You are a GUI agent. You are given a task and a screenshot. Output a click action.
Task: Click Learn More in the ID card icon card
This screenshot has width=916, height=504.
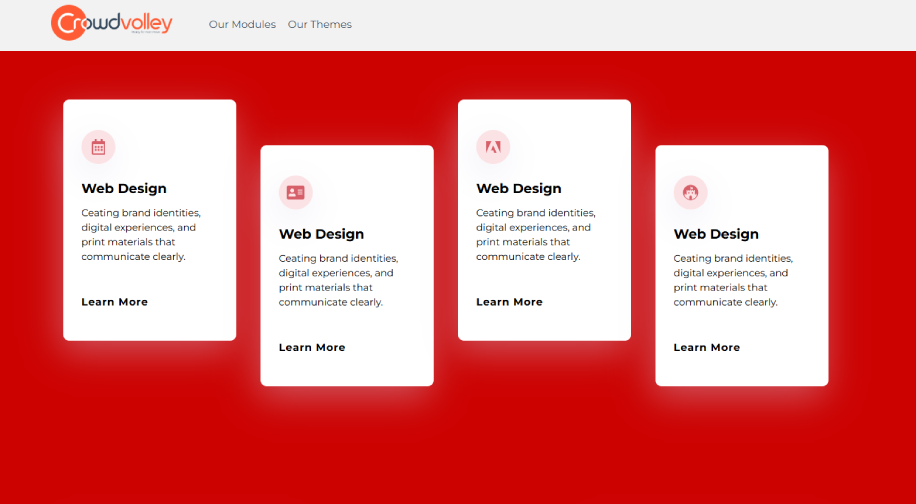312,348
